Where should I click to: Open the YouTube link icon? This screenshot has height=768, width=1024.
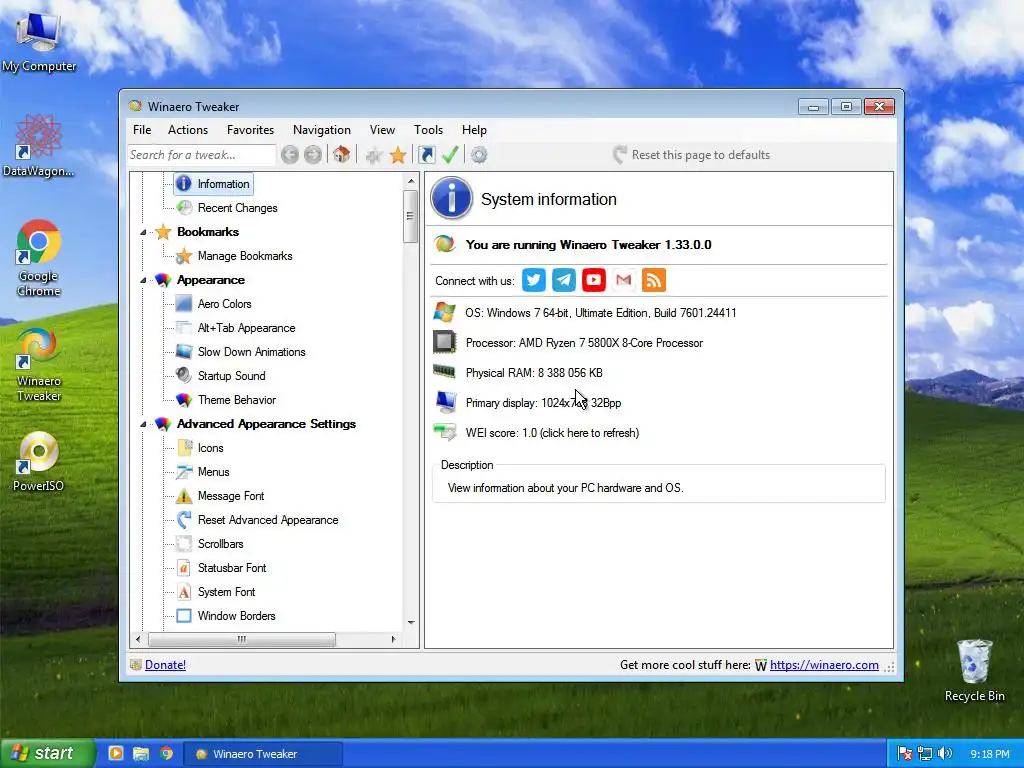pyautogui.click(x=594, y=280)
